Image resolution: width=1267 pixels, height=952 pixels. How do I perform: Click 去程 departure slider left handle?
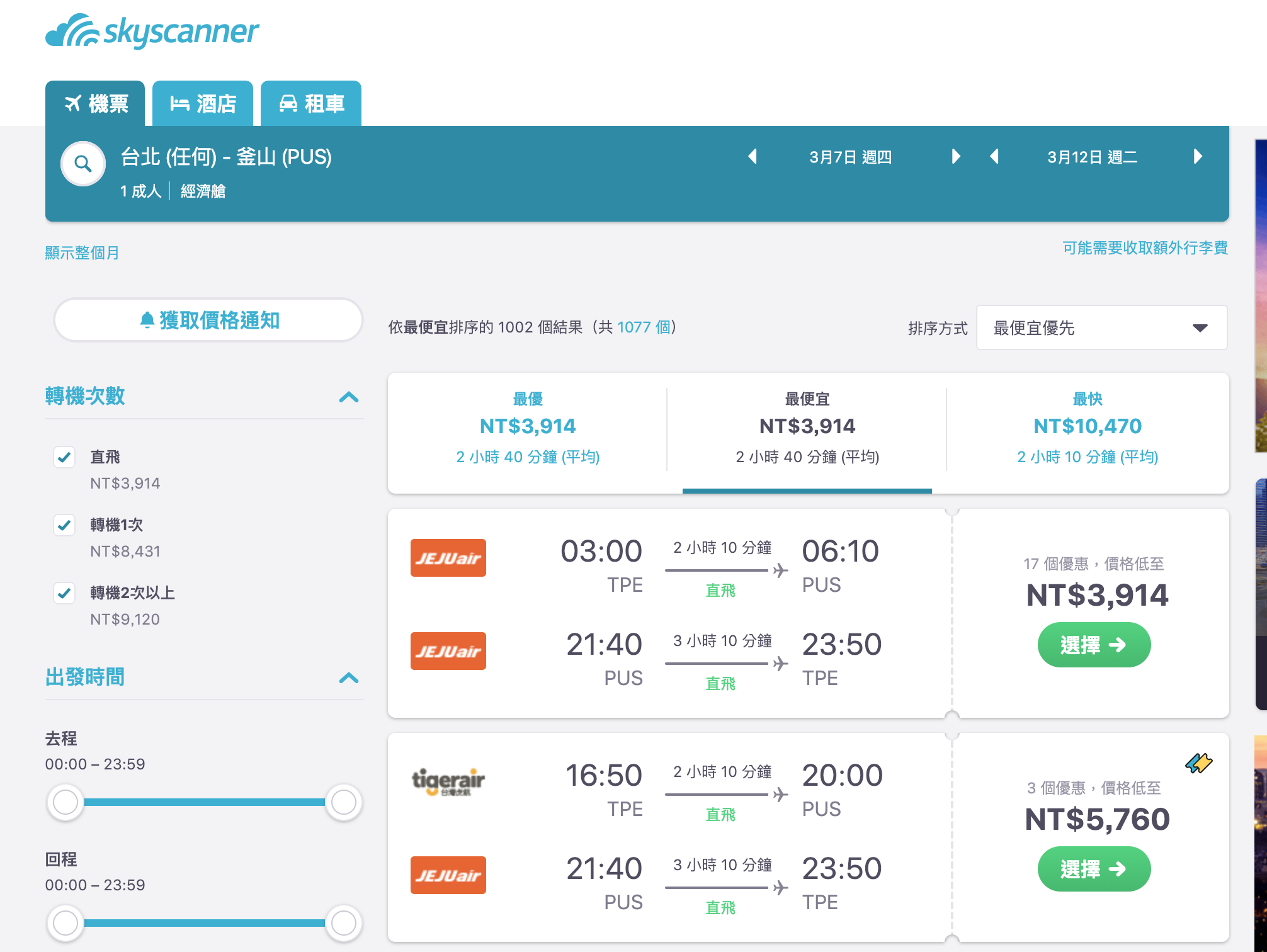pos(65,802)
